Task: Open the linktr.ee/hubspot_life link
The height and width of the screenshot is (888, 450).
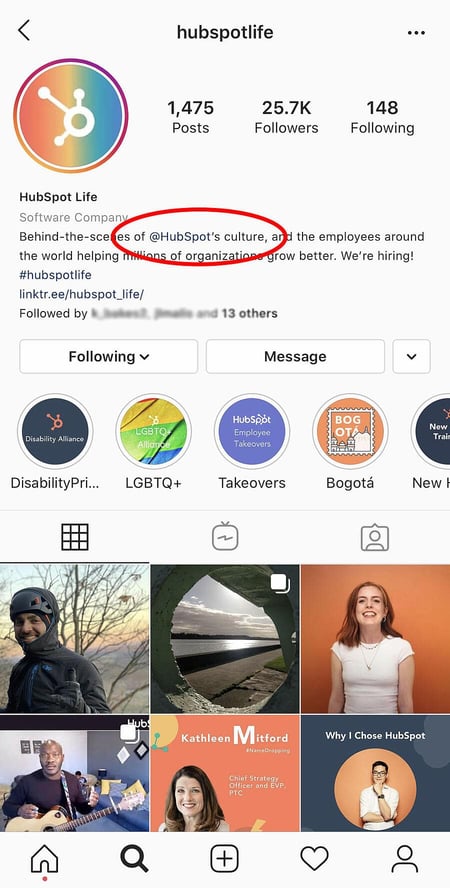Action: click(82, 294)
